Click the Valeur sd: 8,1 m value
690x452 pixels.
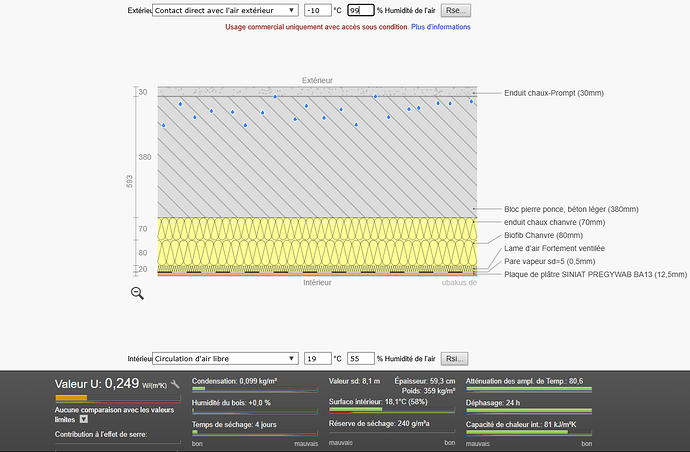pyautogui.click(x=354, y=381)
